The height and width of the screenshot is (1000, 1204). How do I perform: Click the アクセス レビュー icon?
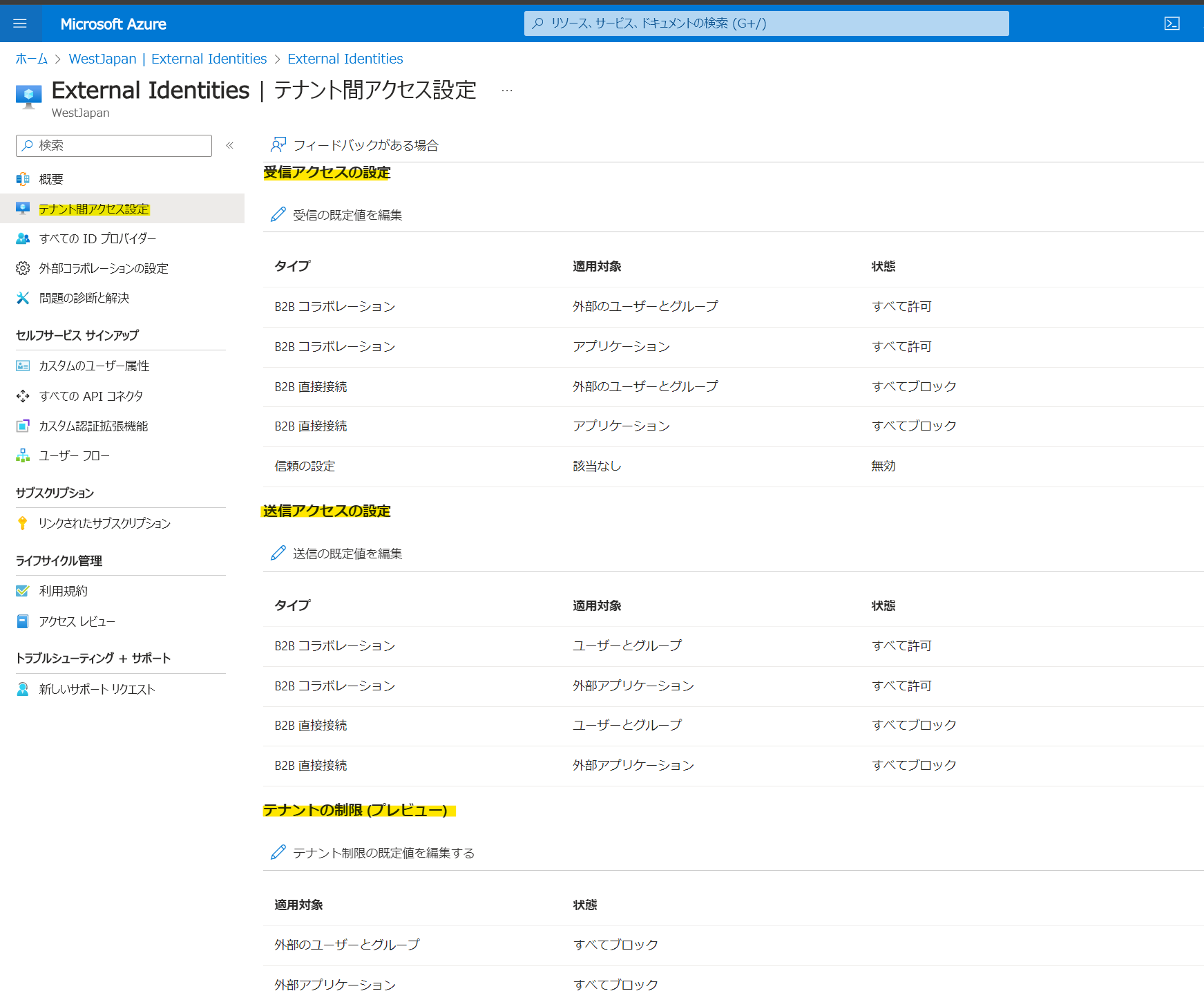(23, 621)
